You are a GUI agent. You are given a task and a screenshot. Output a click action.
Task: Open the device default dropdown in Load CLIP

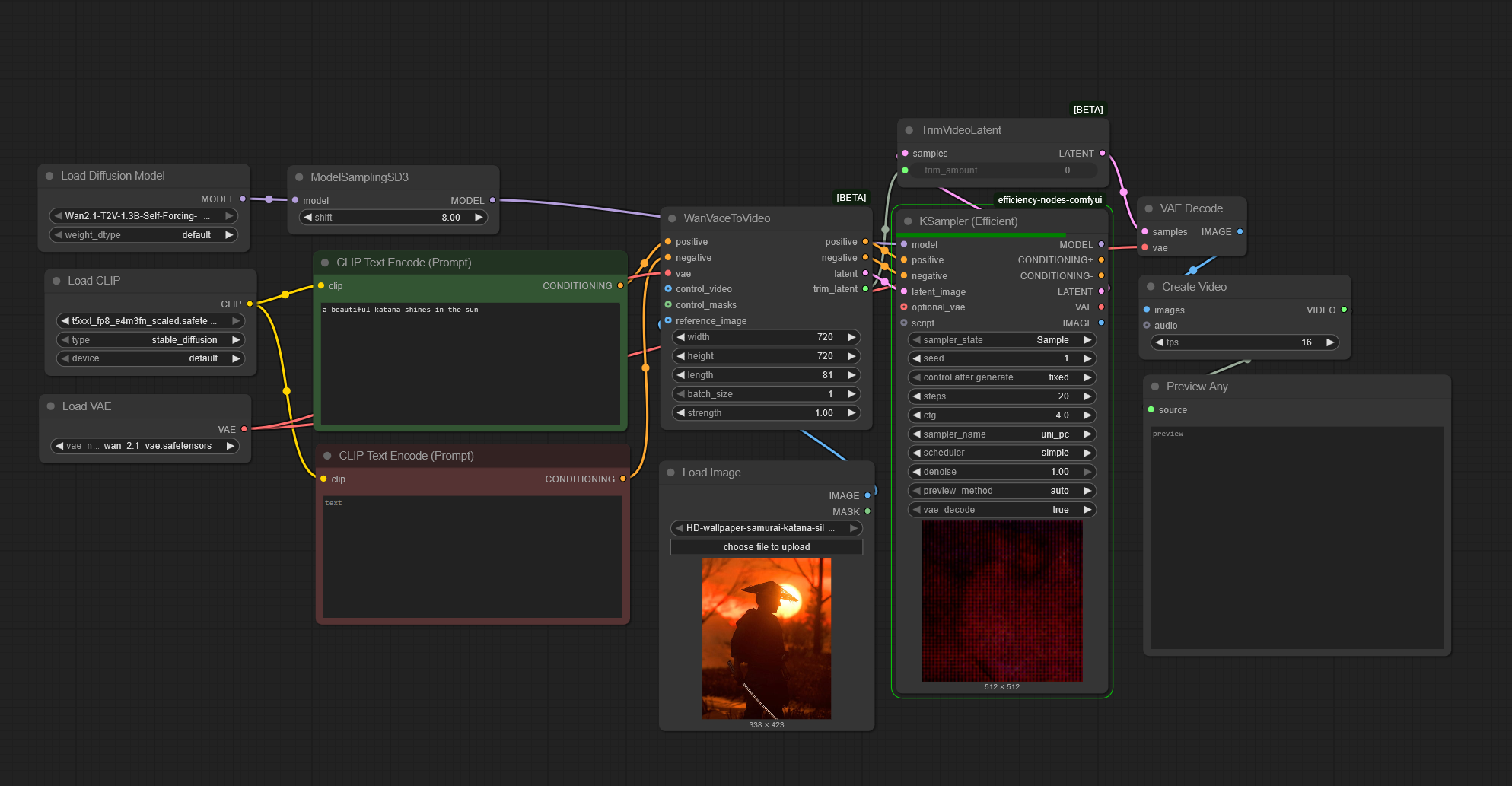[x=151, y=358]
